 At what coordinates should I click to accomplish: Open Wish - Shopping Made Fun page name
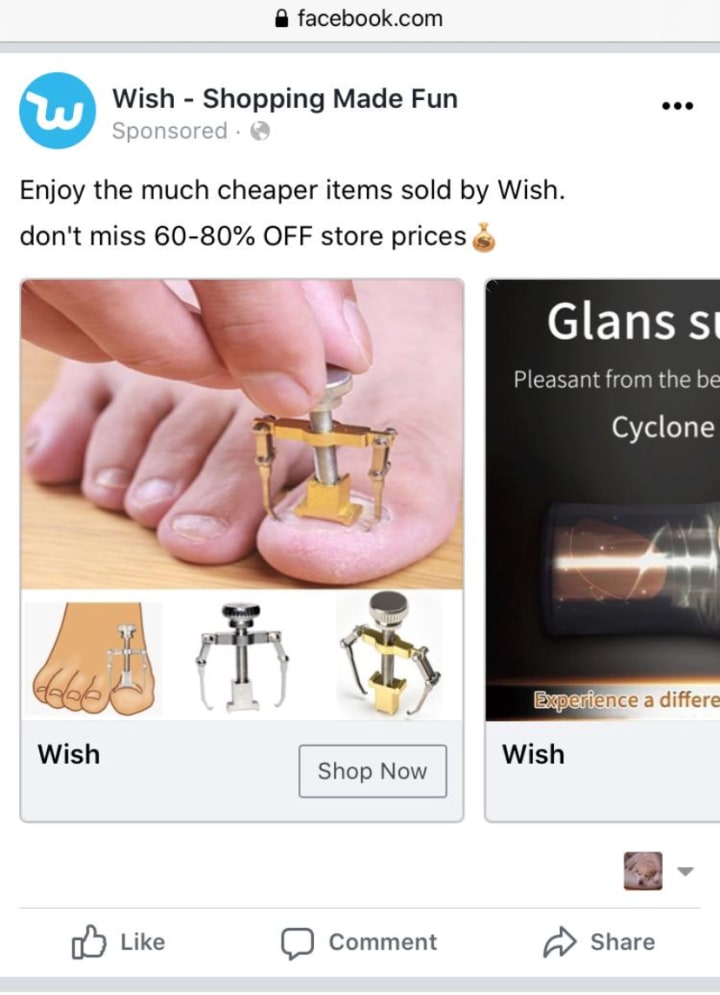point(285,98)
